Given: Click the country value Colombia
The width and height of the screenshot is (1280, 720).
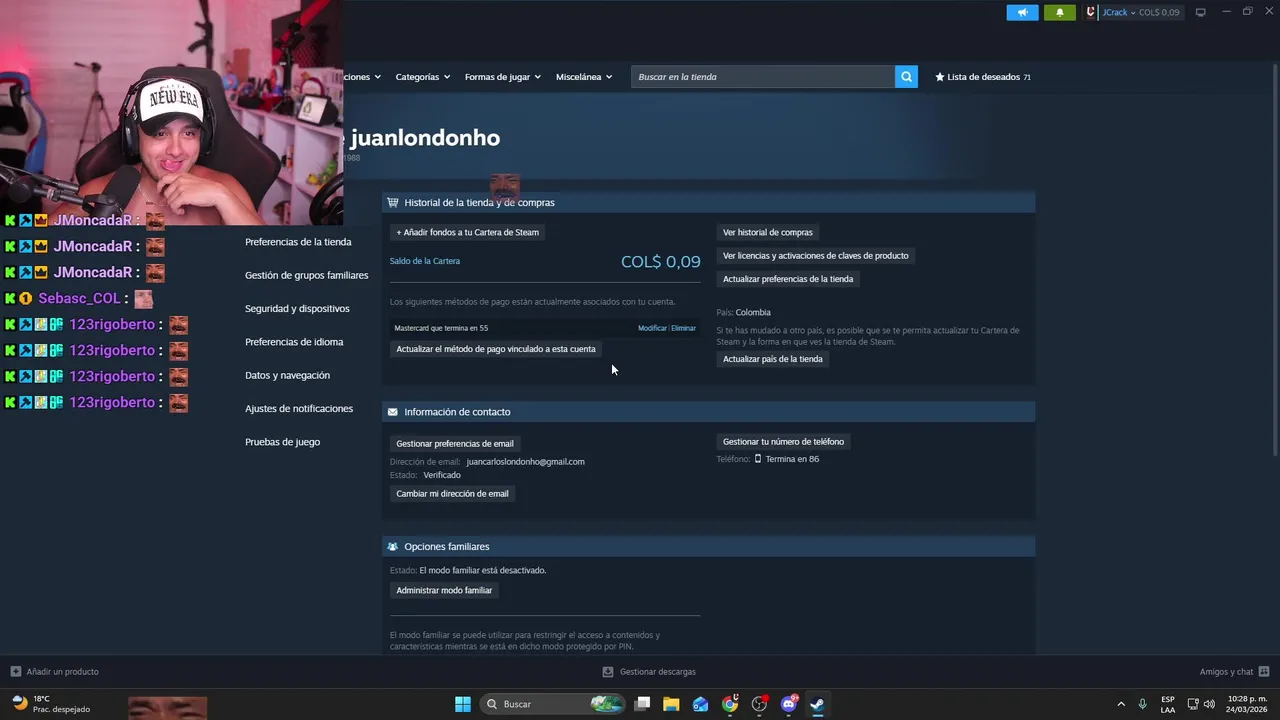Looking at the screenshot, I should click(753, 313).
